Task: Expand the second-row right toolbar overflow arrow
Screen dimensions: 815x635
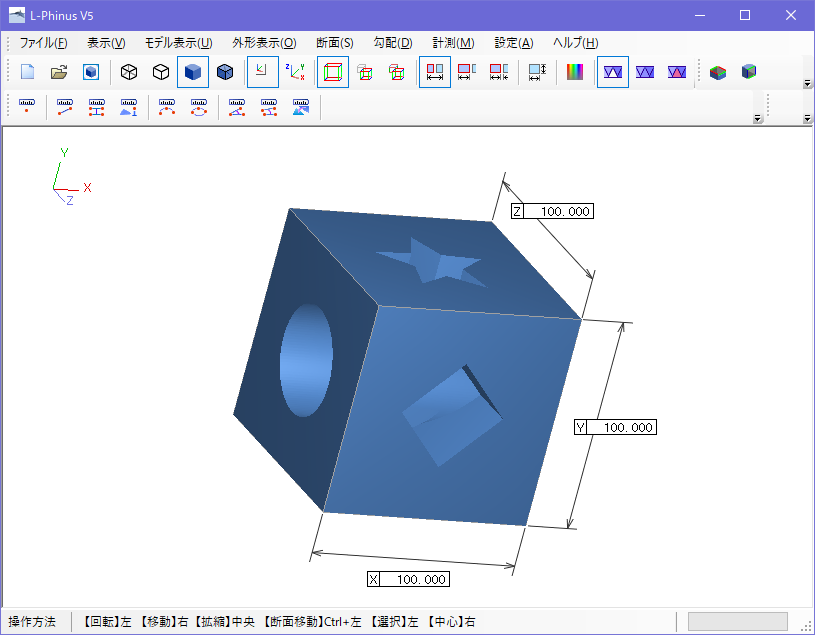Action: point(807,118)
